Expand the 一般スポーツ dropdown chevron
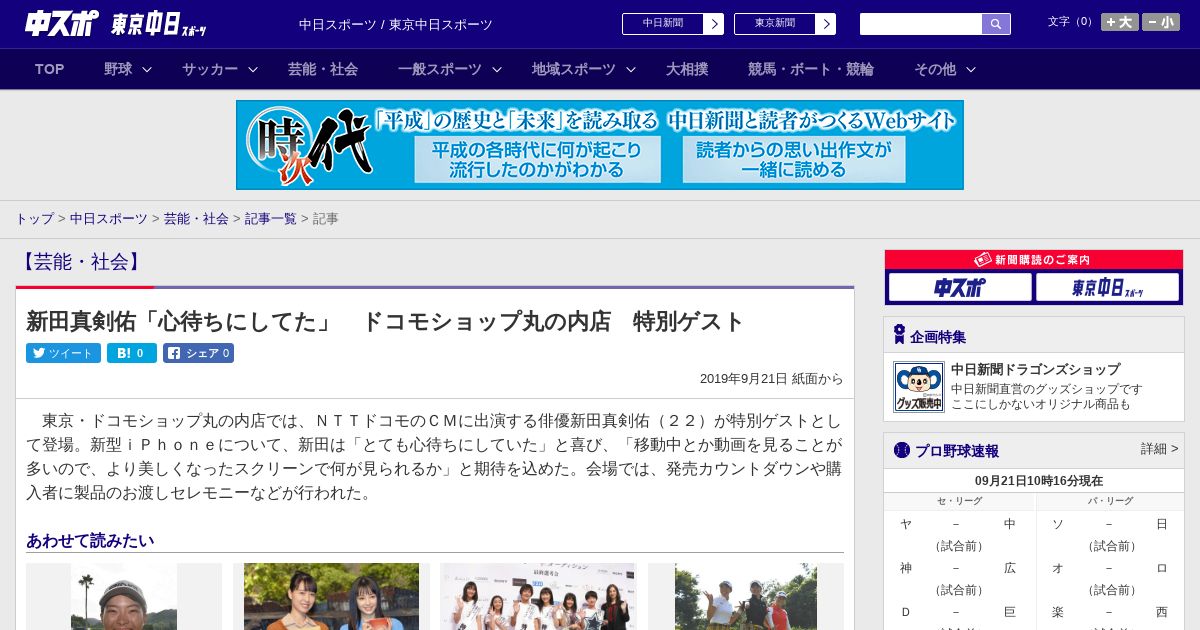This screenshot has width=1200, height=630. [x=496, y=69]
